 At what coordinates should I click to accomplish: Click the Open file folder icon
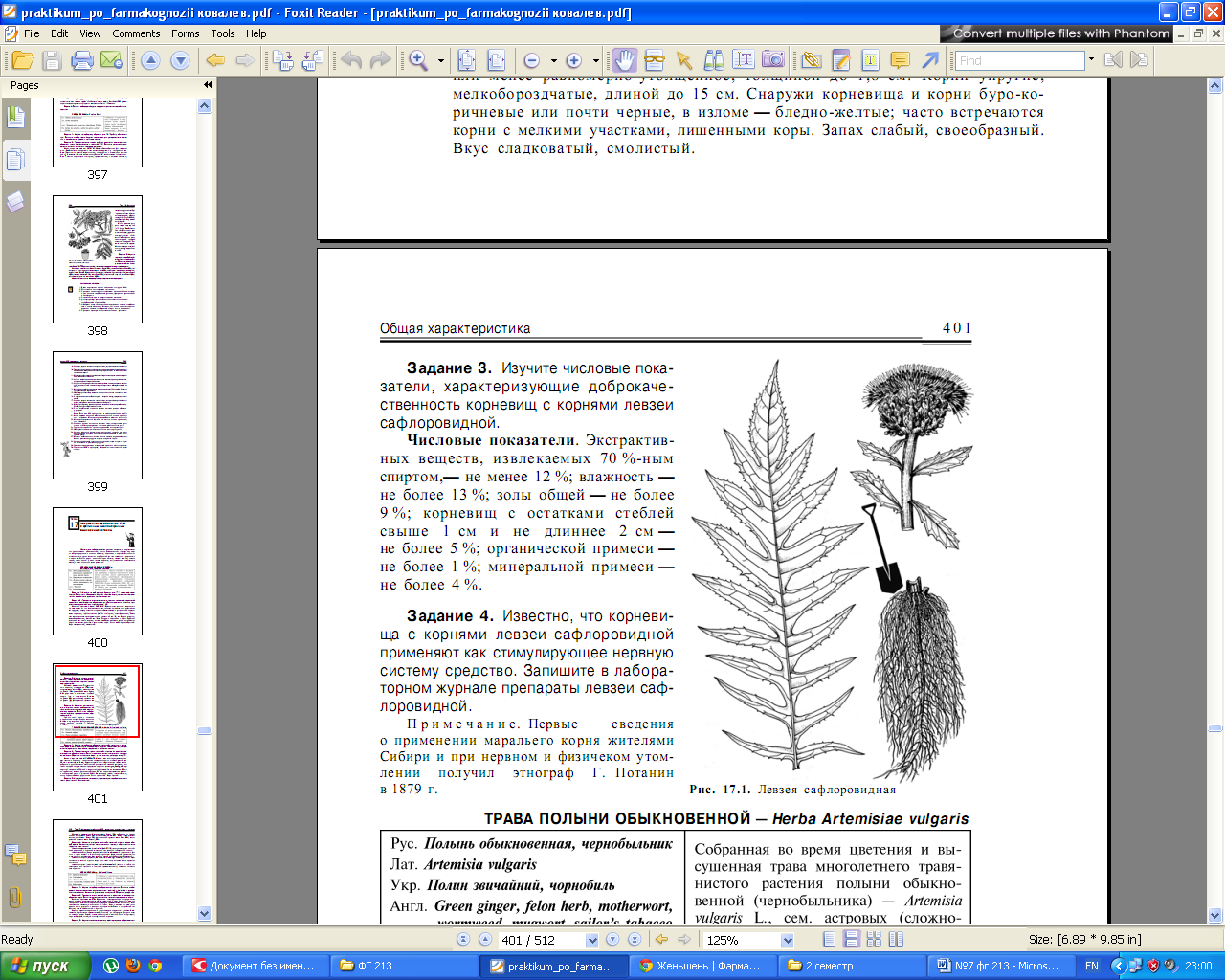coord(23,60)
